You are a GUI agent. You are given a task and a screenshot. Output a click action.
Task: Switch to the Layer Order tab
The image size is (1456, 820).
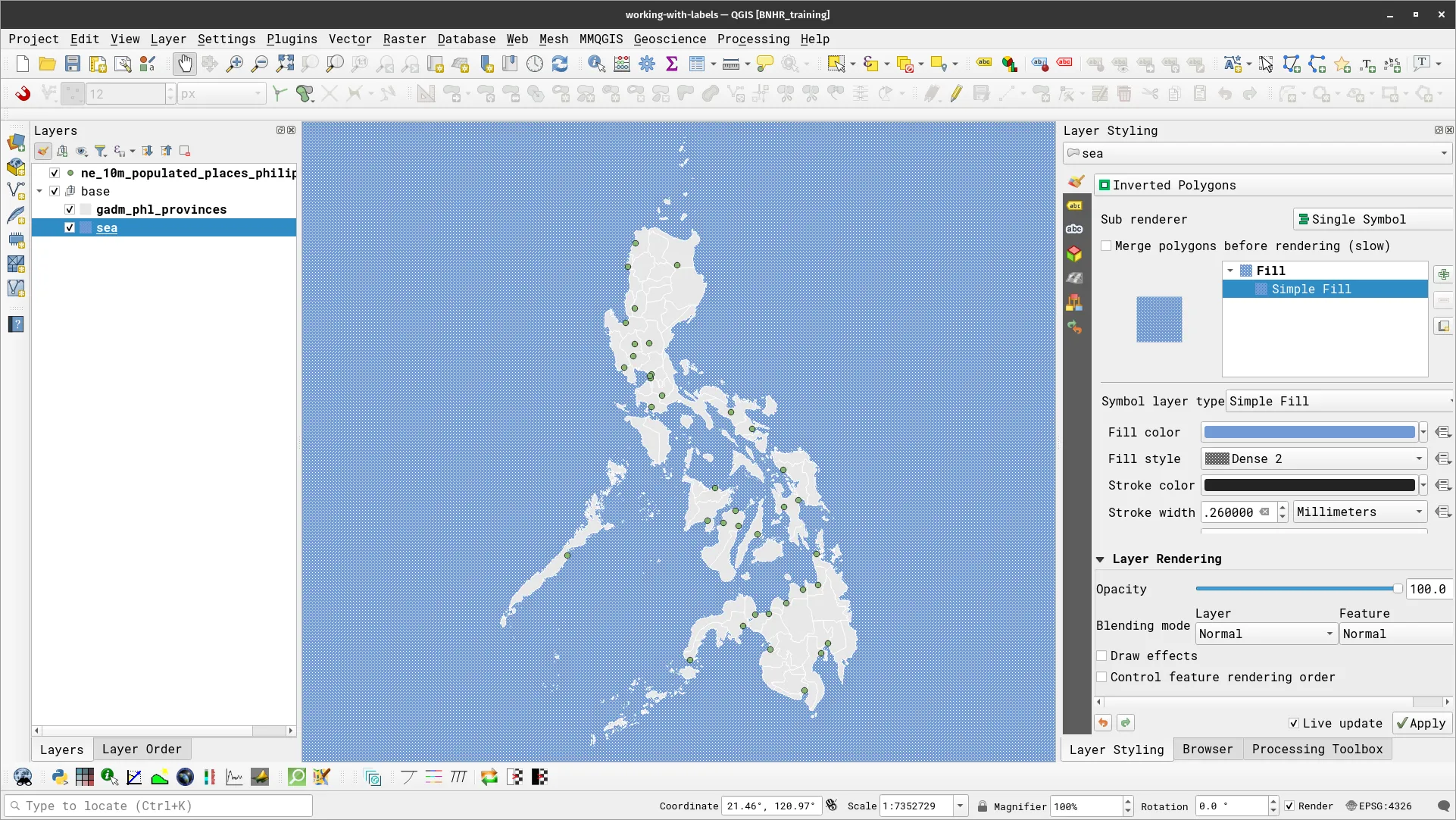click(142, 749)
